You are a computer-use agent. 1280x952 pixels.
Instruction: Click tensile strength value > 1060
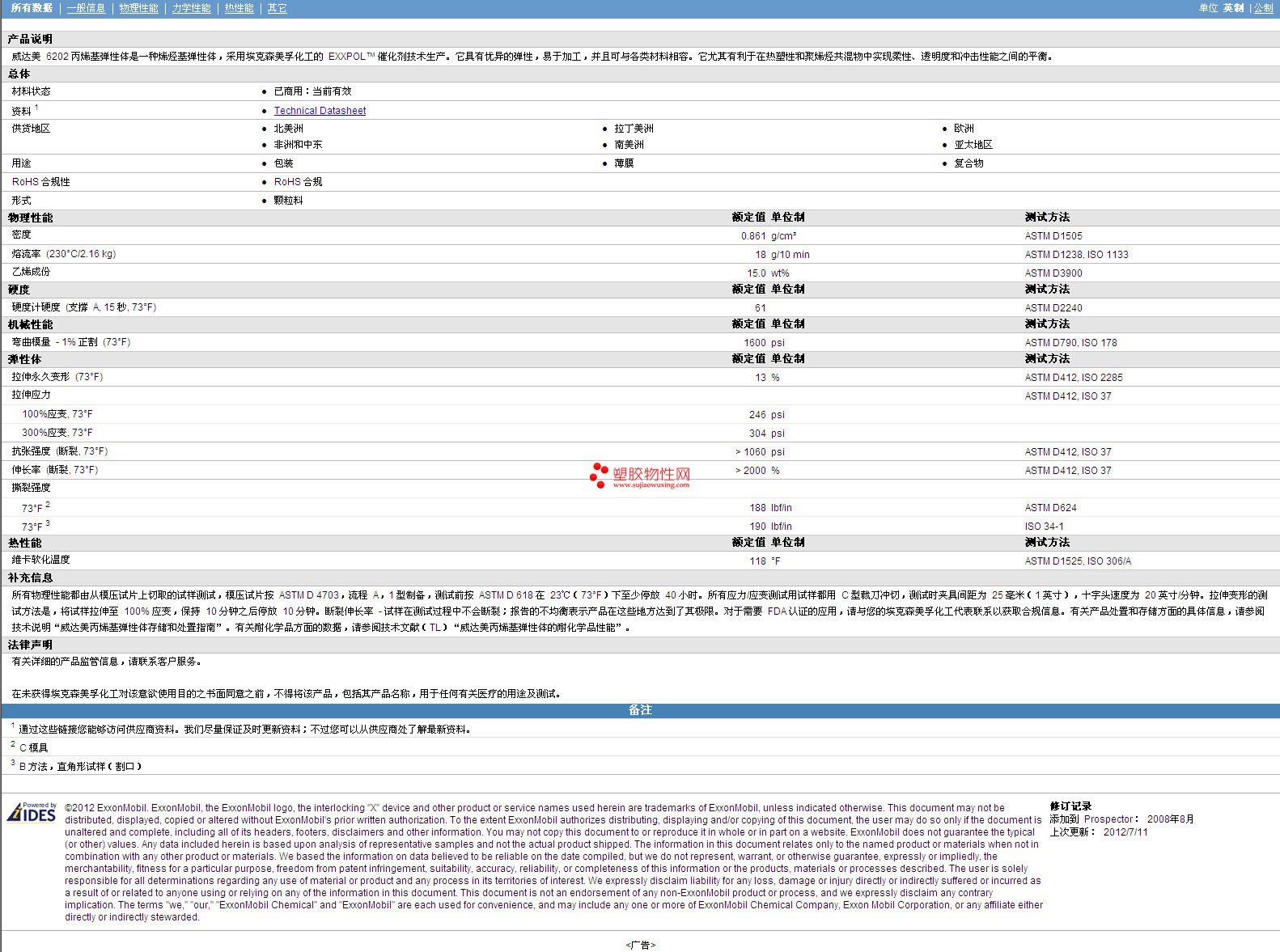[751, 452]
